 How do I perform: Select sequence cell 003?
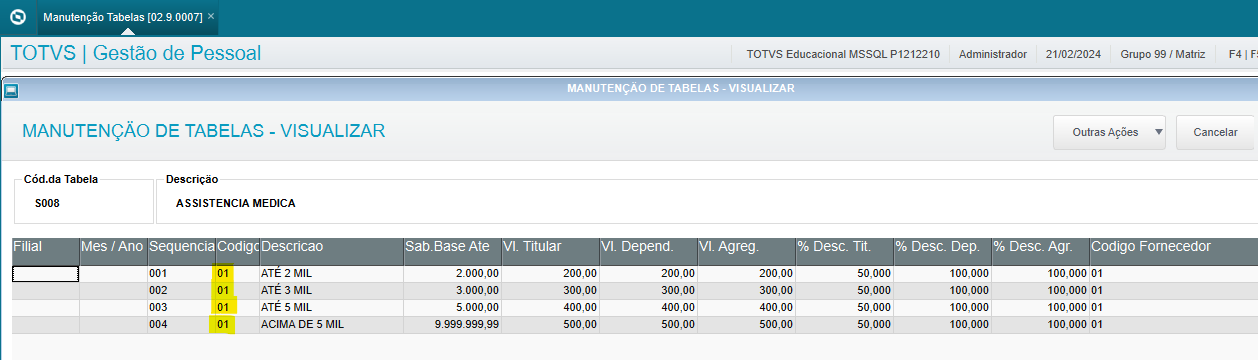point(181,307)
